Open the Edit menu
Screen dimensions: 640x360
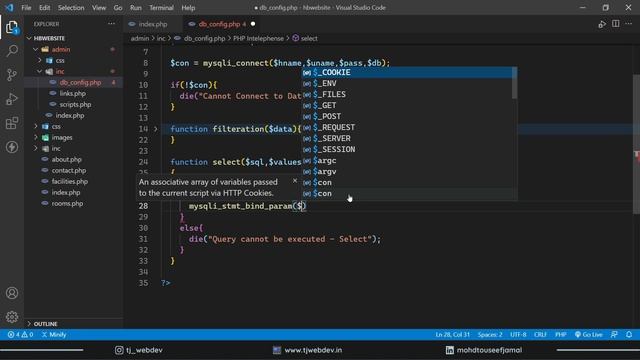click(x=44, y=8)
